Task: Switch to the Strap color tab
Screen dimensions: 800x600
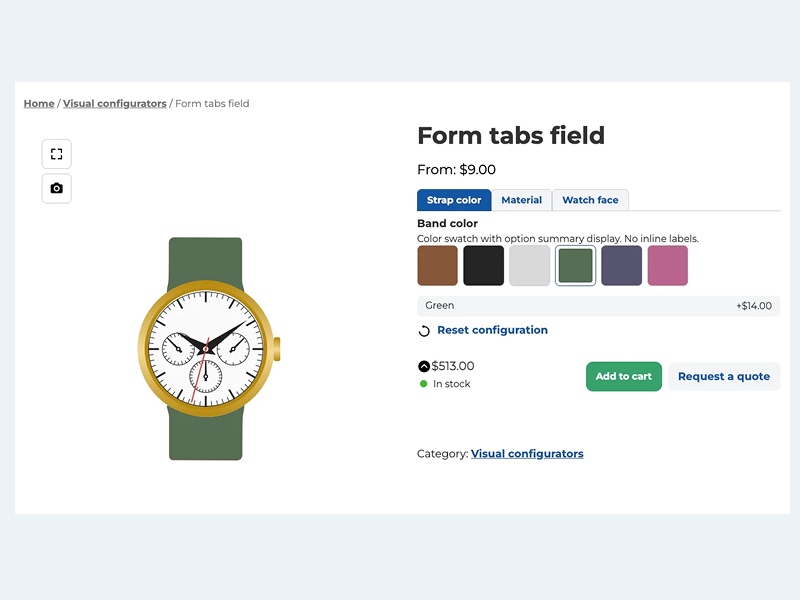Action: tap(454, 200)
